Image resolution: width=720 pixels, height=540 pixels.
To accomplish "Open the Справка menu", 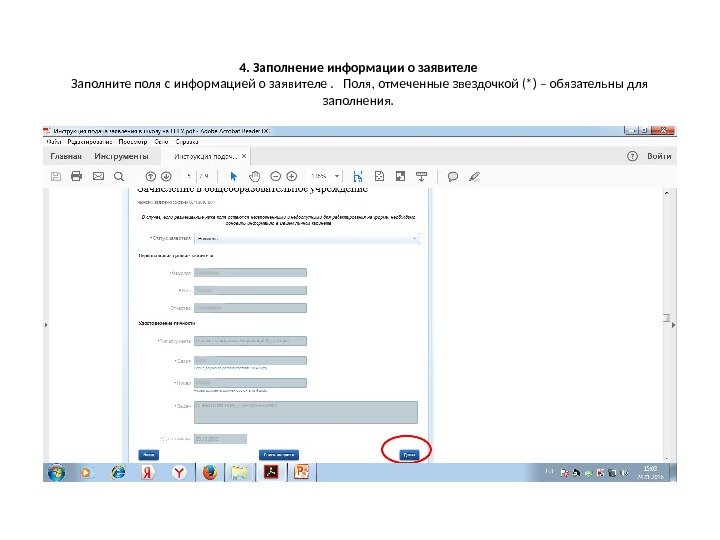I will tap(187, 142).
